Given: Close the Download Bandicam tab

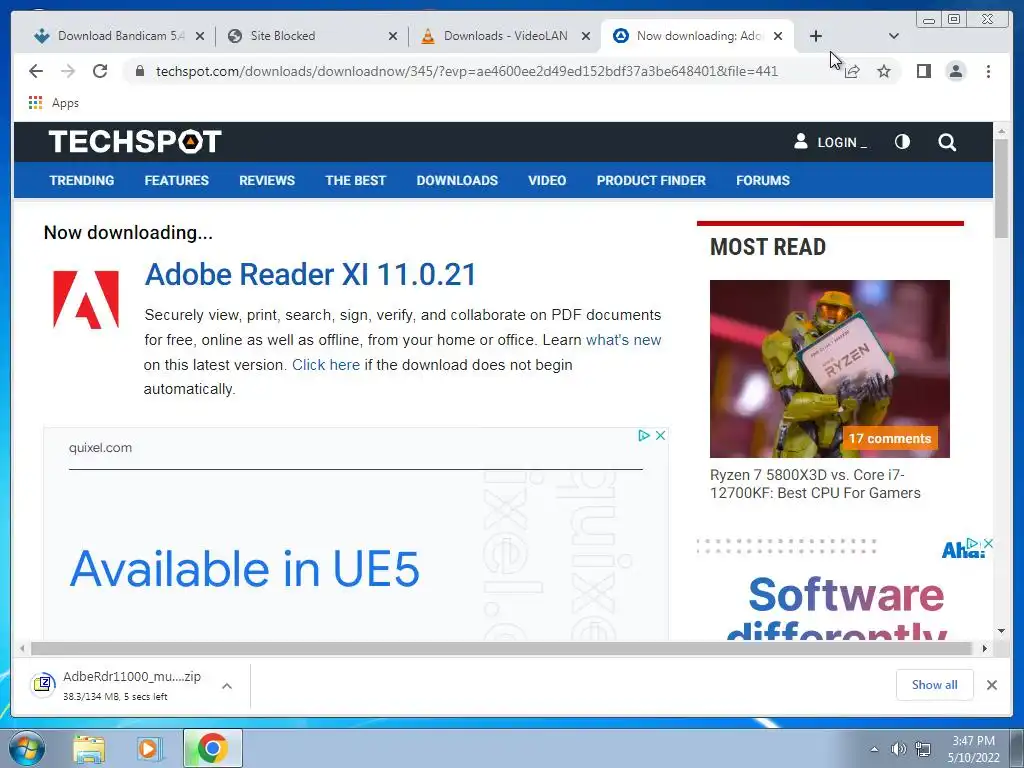Looking at the screenshot, I should tap(200, 36).
